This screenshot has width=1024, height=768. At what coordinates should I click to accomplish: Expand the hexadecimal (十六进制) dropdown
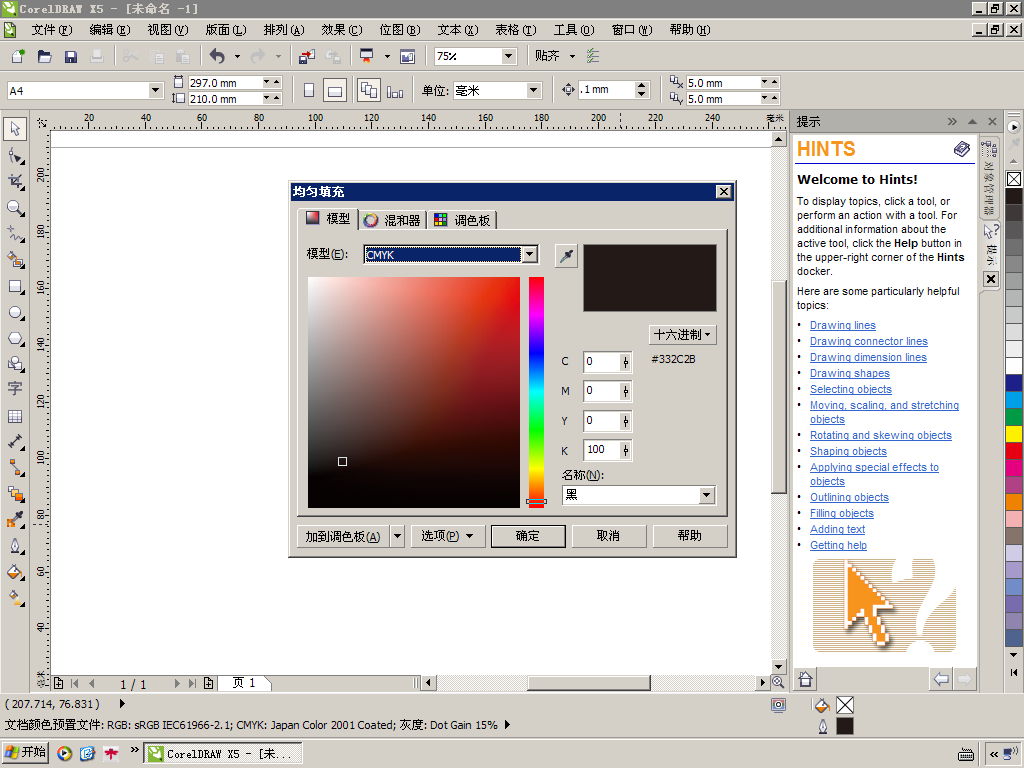point(682,334)
